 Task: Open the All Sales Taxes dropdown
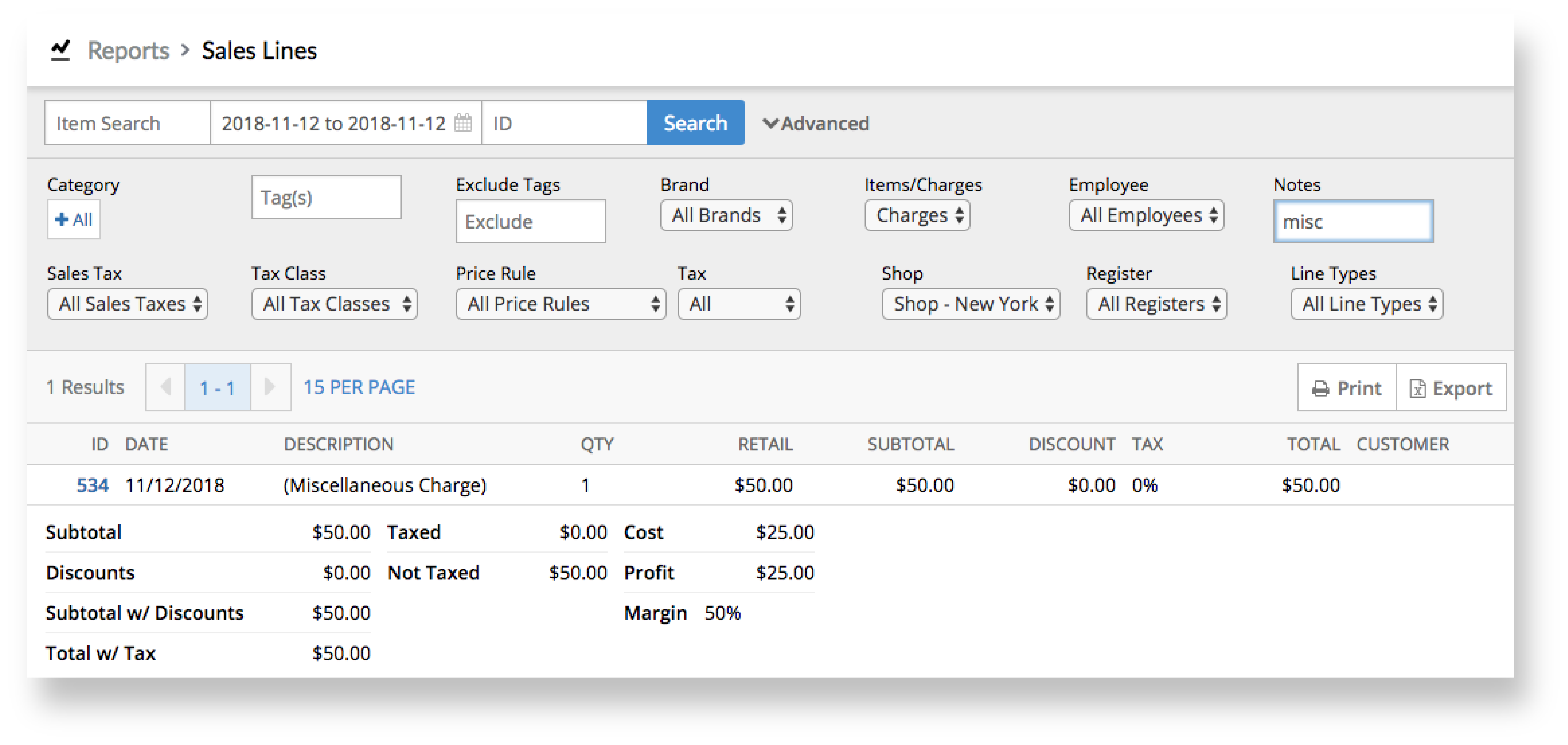127,304
